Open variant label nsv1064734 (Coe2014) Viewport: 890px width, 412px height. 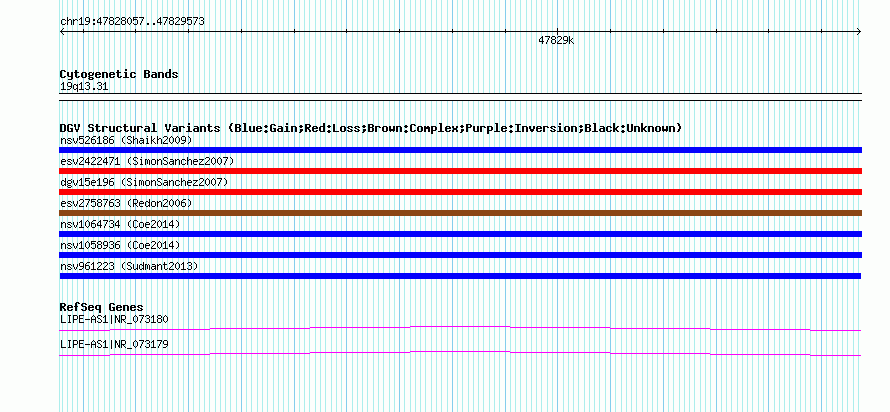pyautogui.click(x=120, y=224)
